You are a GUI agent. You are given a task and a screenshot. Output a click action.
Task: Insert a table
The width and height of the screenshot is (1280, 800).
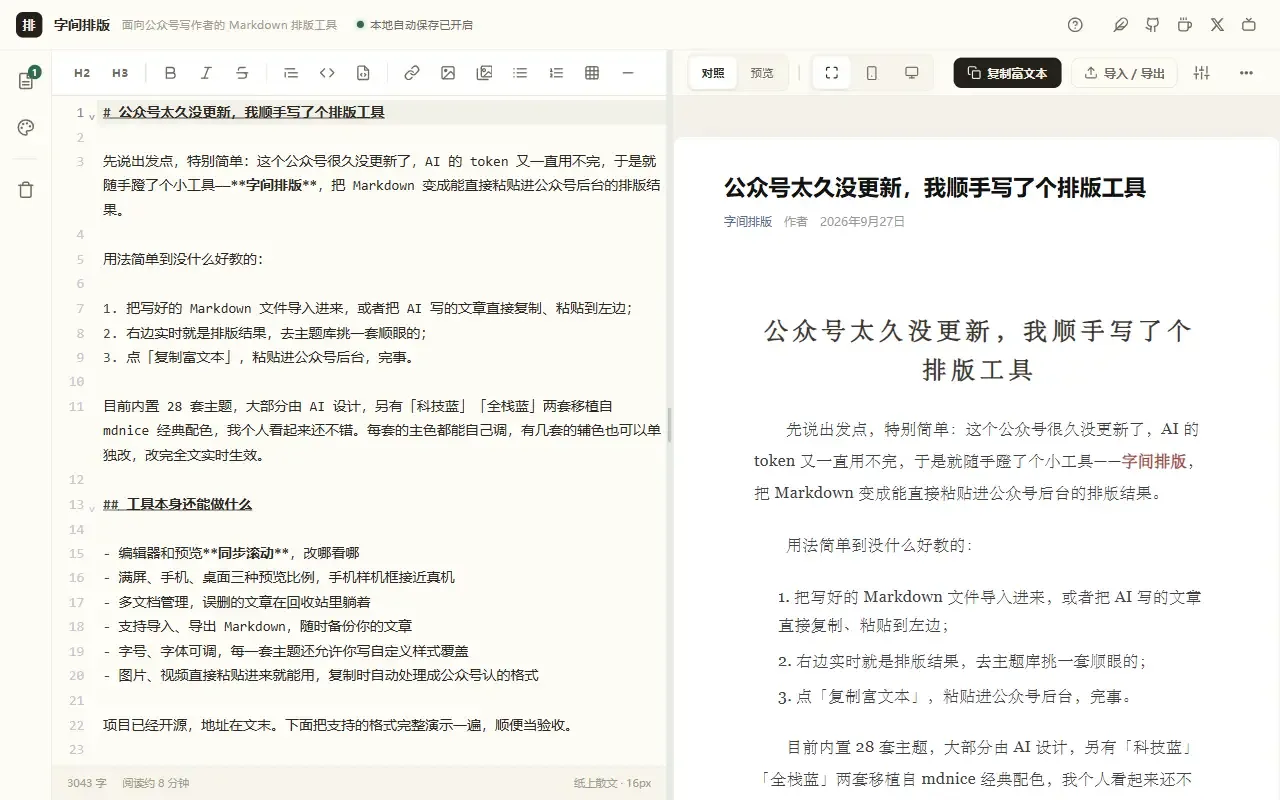592,73
